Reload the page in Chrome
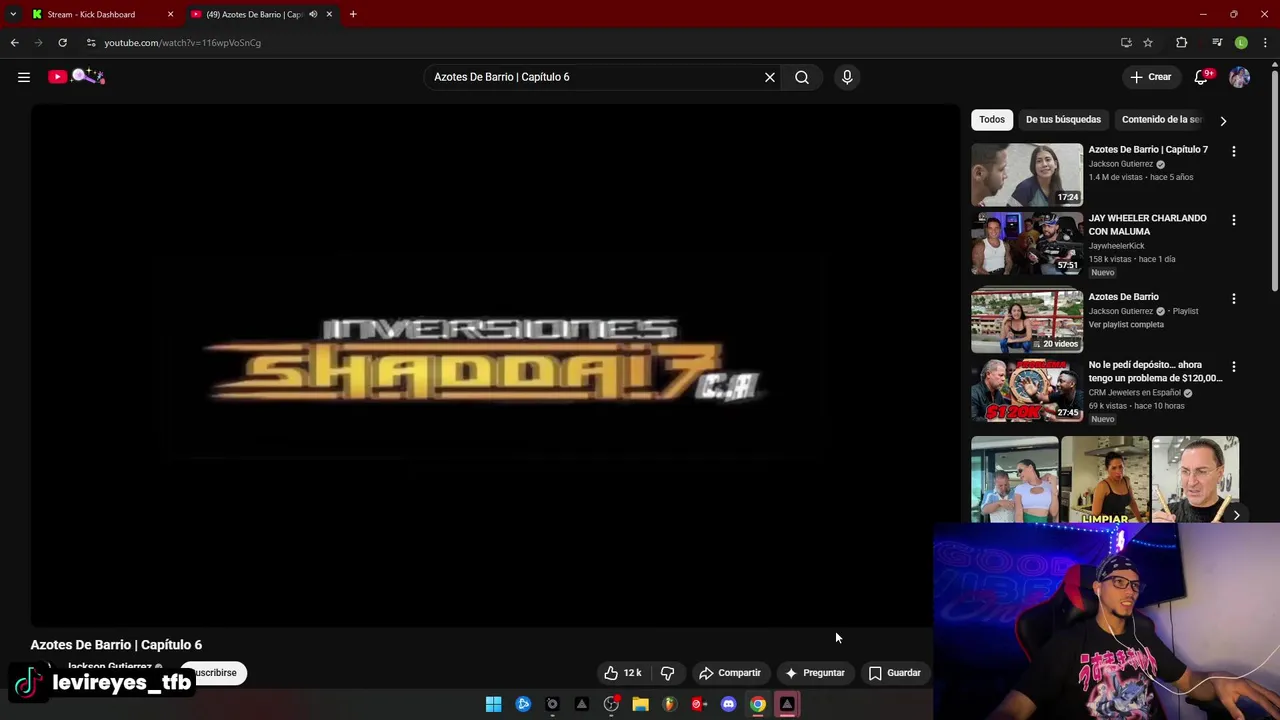 click(x=62, y=43)
